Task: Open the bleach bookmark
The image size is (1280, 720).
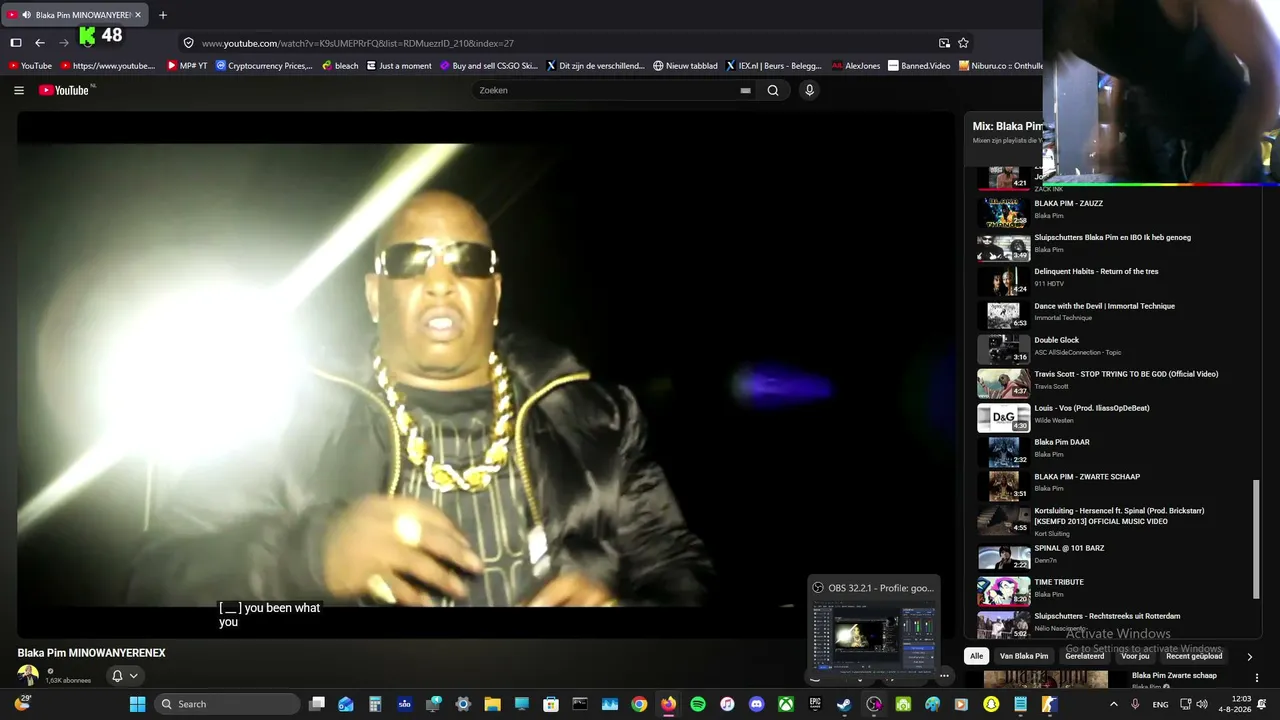Action: (x=340, y=66)
